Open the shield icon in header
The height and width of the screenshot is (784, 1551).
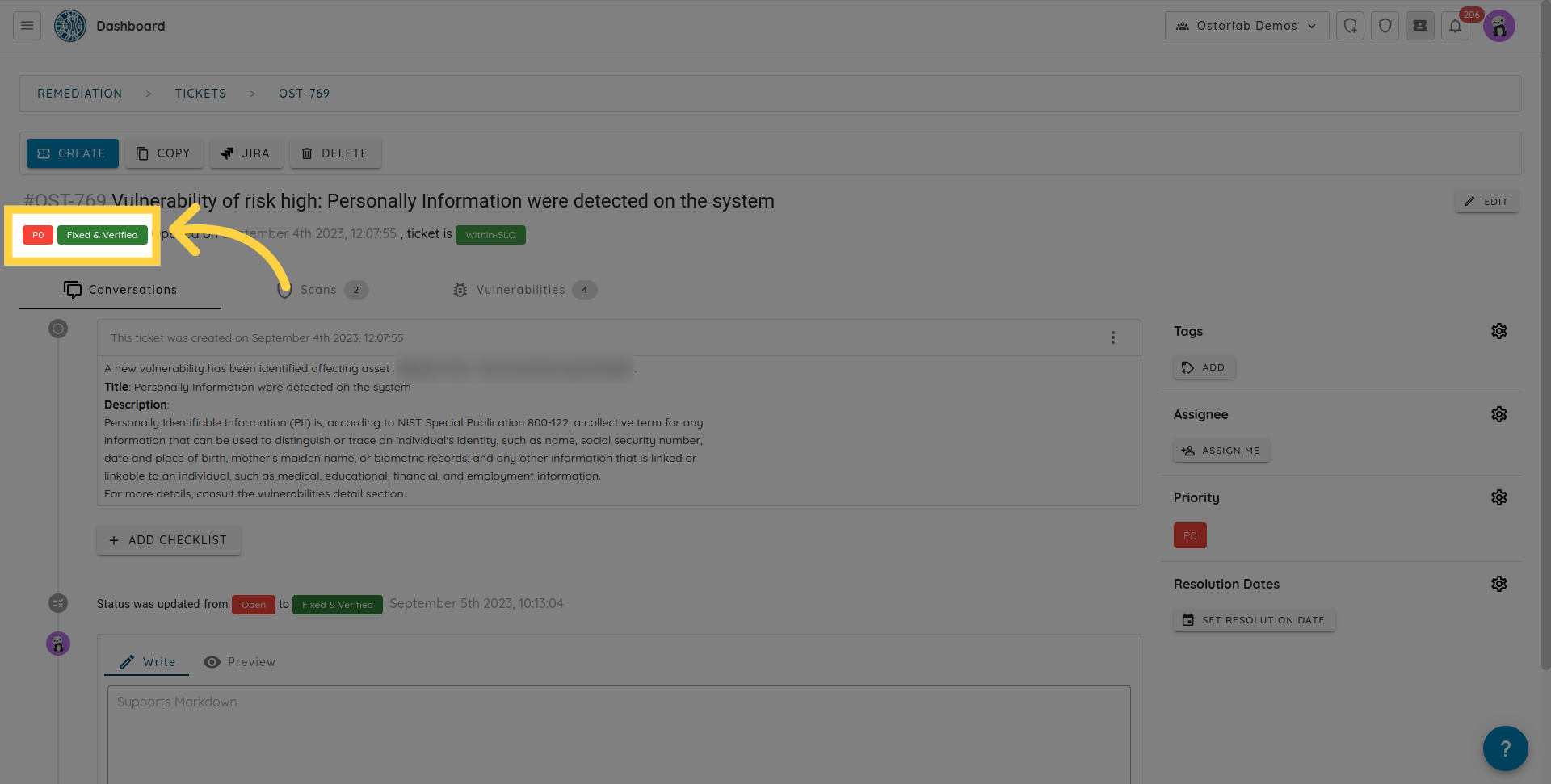point(1385,26)
